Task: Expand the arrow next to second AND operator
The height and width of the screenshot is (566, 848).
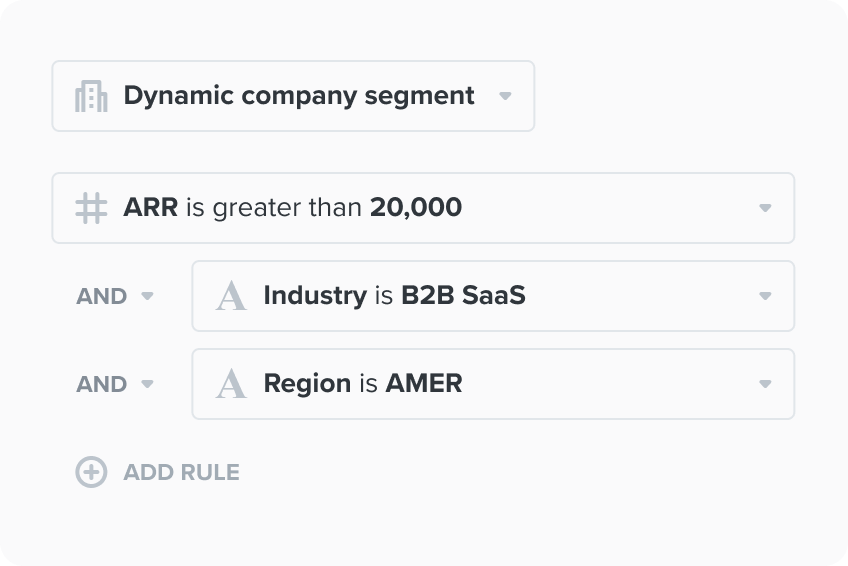Action: (147, 384)
